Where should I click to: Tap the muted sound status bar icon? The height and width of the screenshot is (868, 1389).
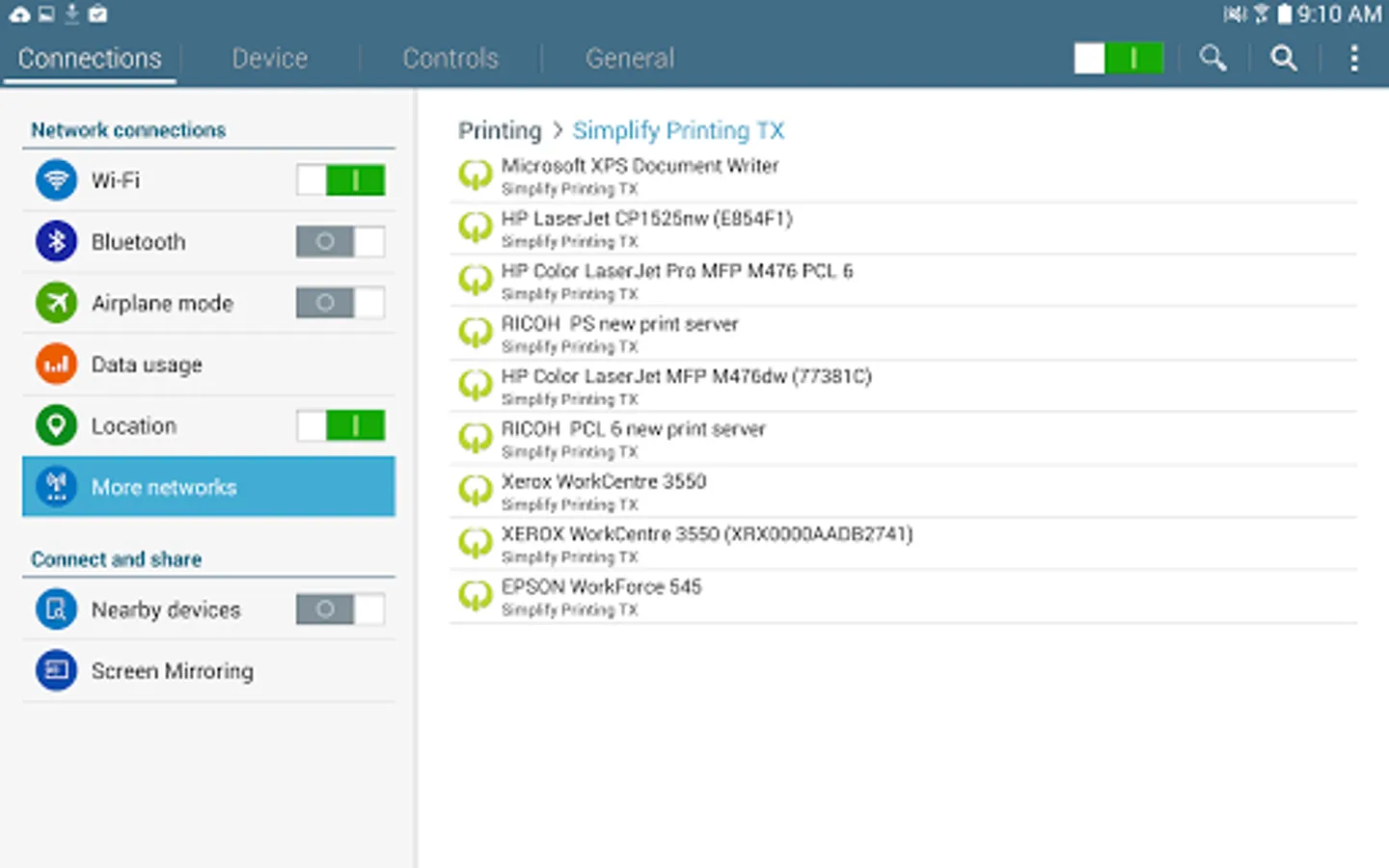click(1235, 14)
